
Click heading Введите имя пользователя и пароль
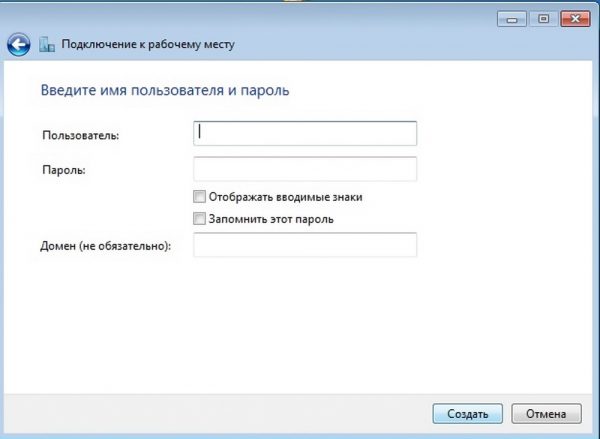point(165,91)
